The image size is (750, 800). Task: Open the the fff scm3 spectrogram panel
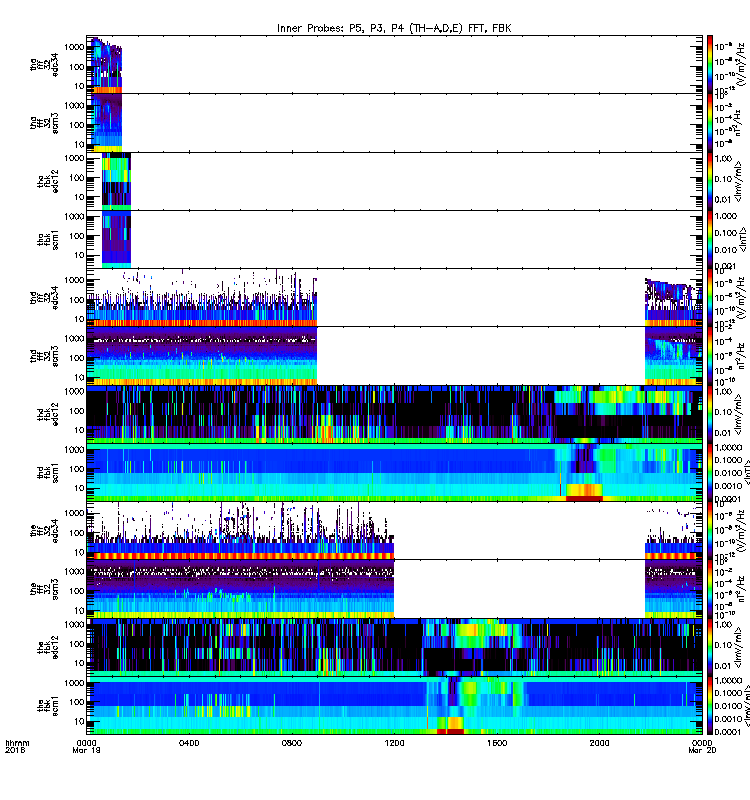[x=394, y=589]
